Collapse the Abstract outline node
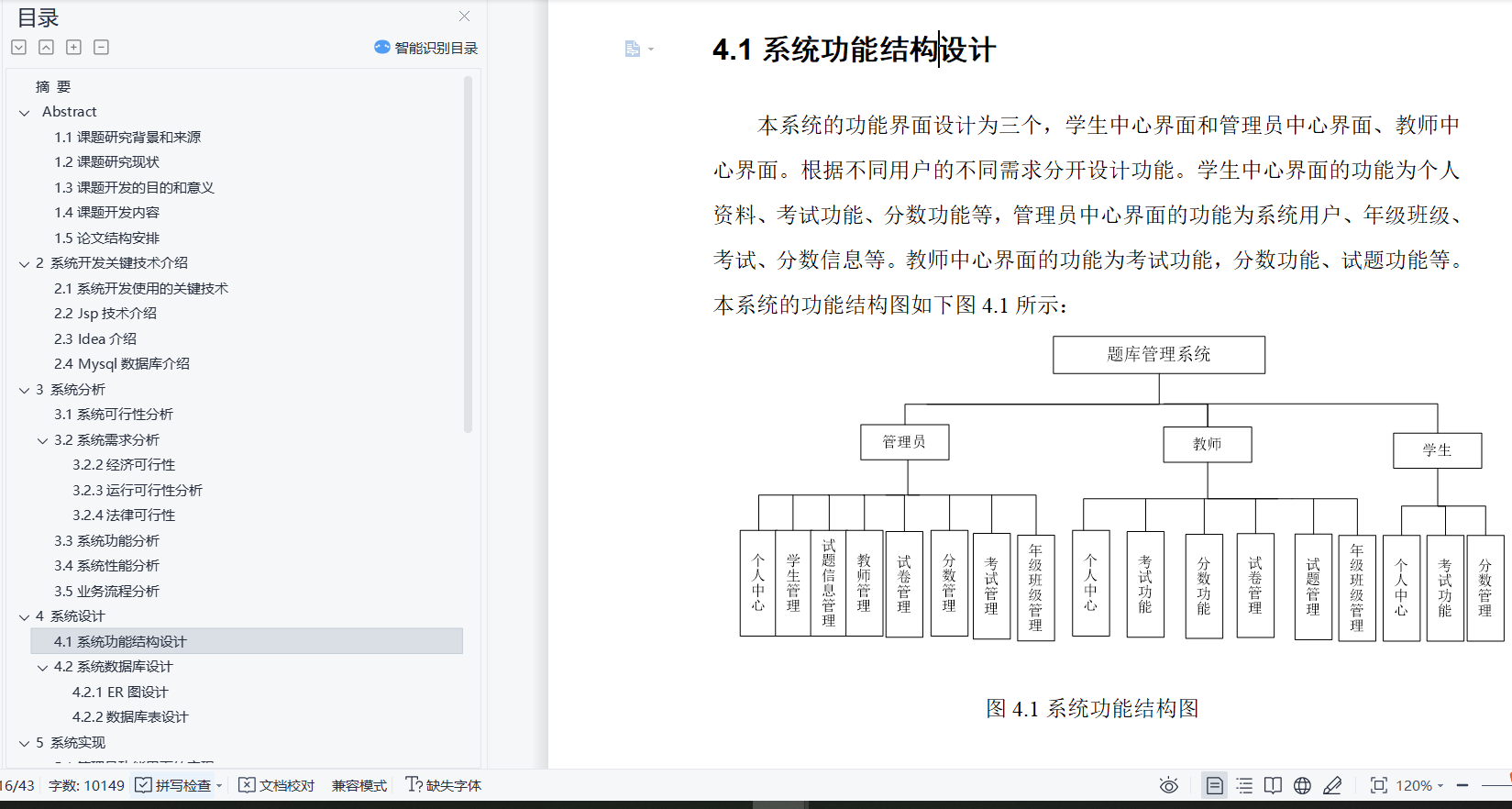 (x=25, y=113)
